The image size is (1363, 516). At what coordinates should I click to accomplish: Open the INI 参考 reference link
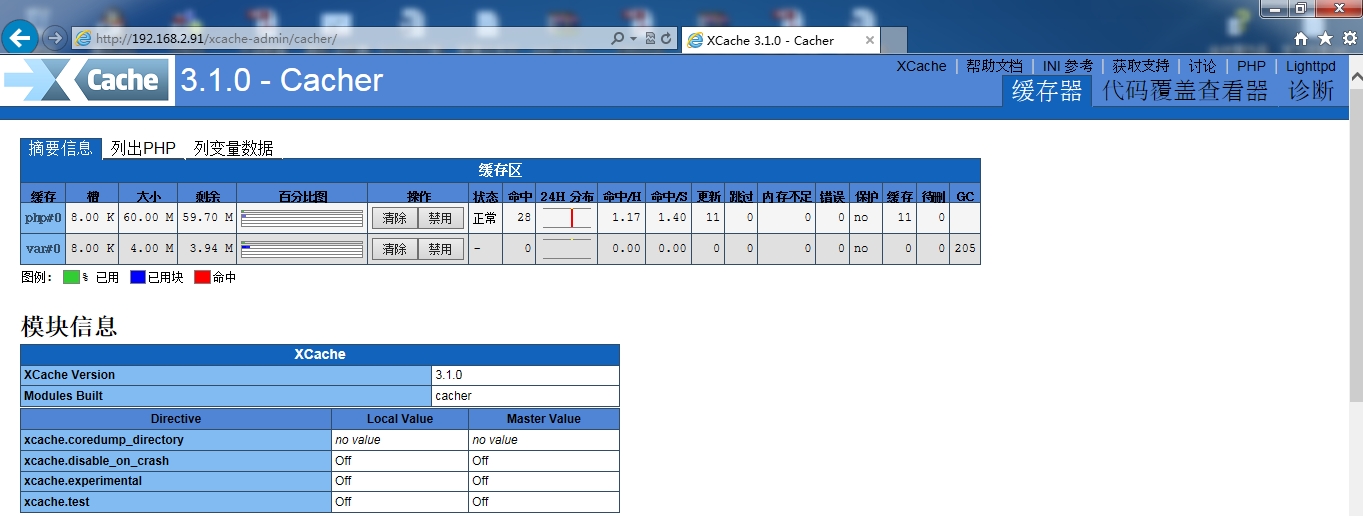(1068, 66)
